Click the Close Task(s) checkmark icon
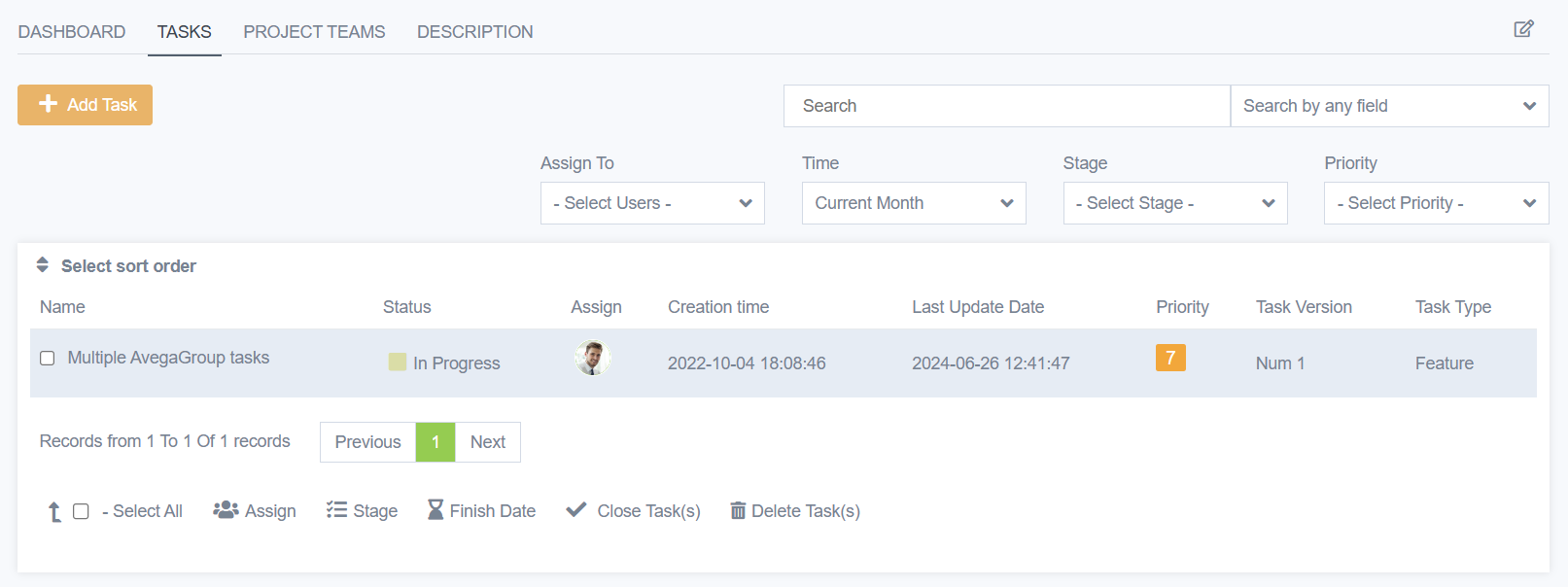Viewport: 1568px width, 587px height. click(x=576, y=509)
